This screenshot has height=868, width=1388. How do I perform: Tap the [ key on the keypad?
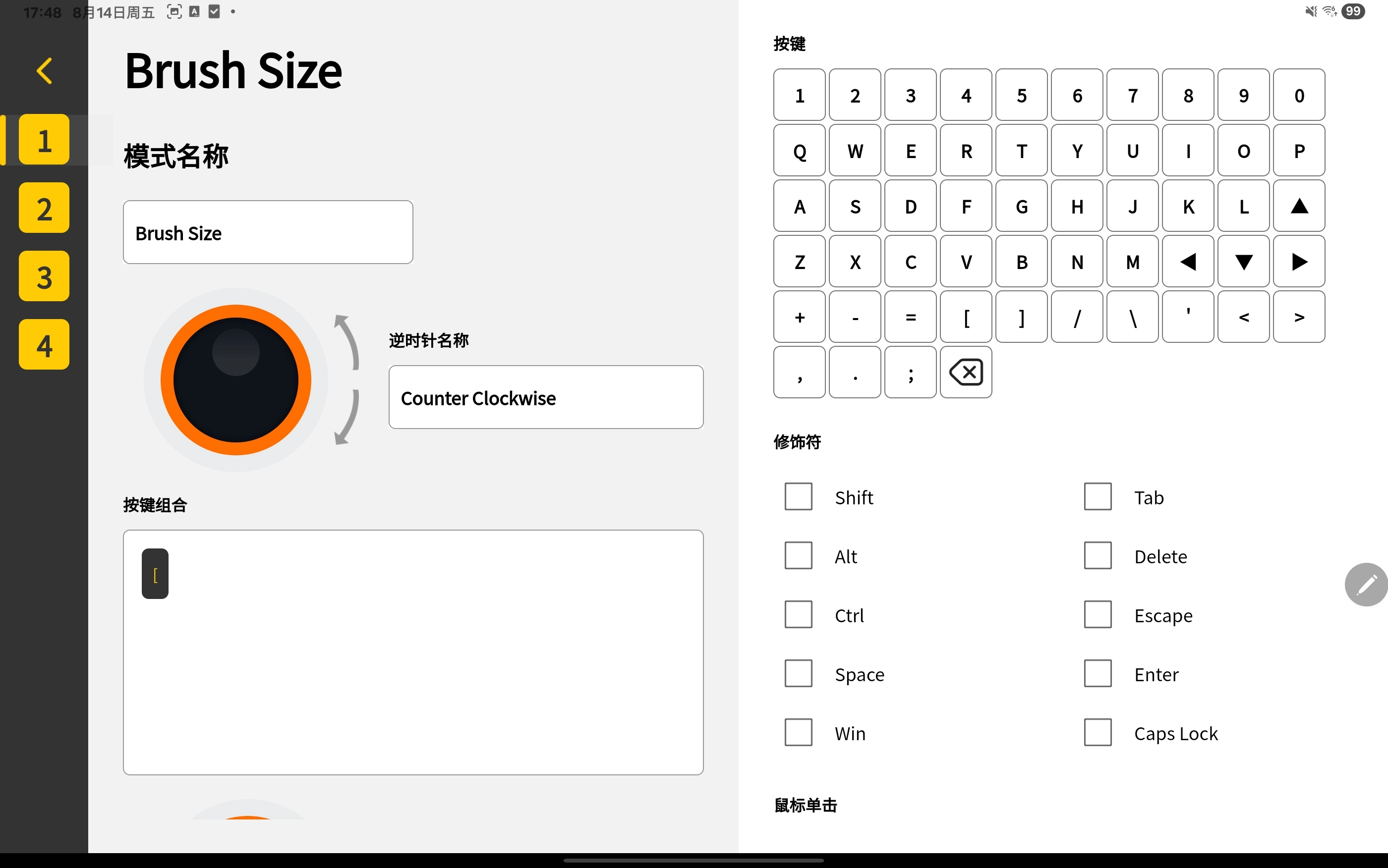pos(966,317)
